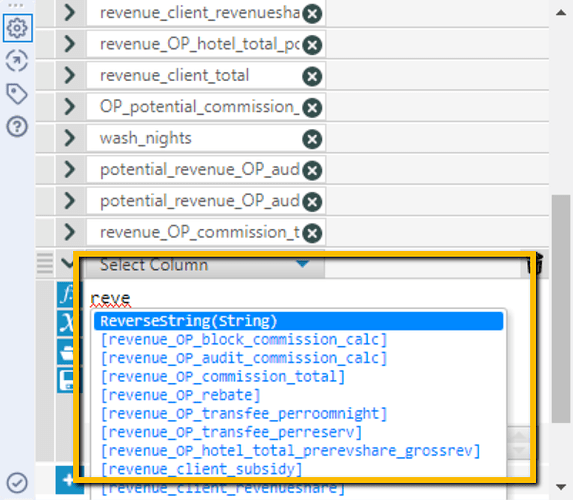Open the Configuration gear icon in sidebar
The image size is (573, 500).
point(17,28)
